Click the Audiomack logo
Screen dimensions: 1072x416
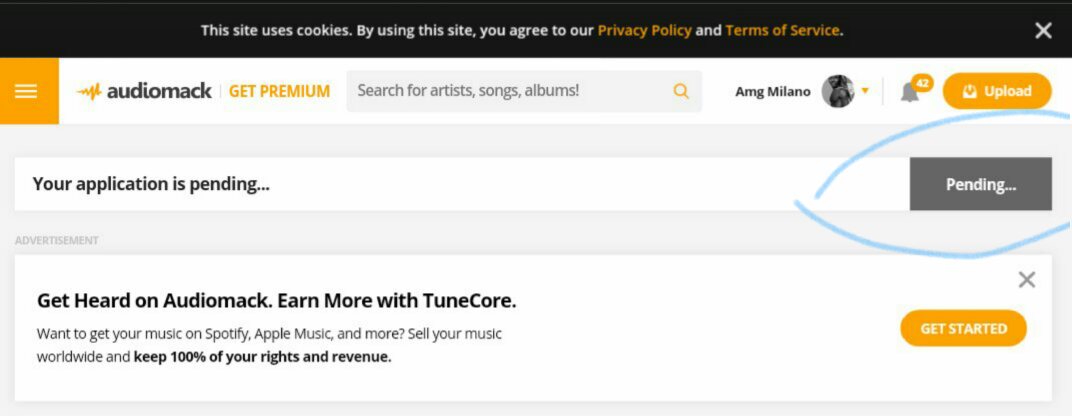[146, 91]
